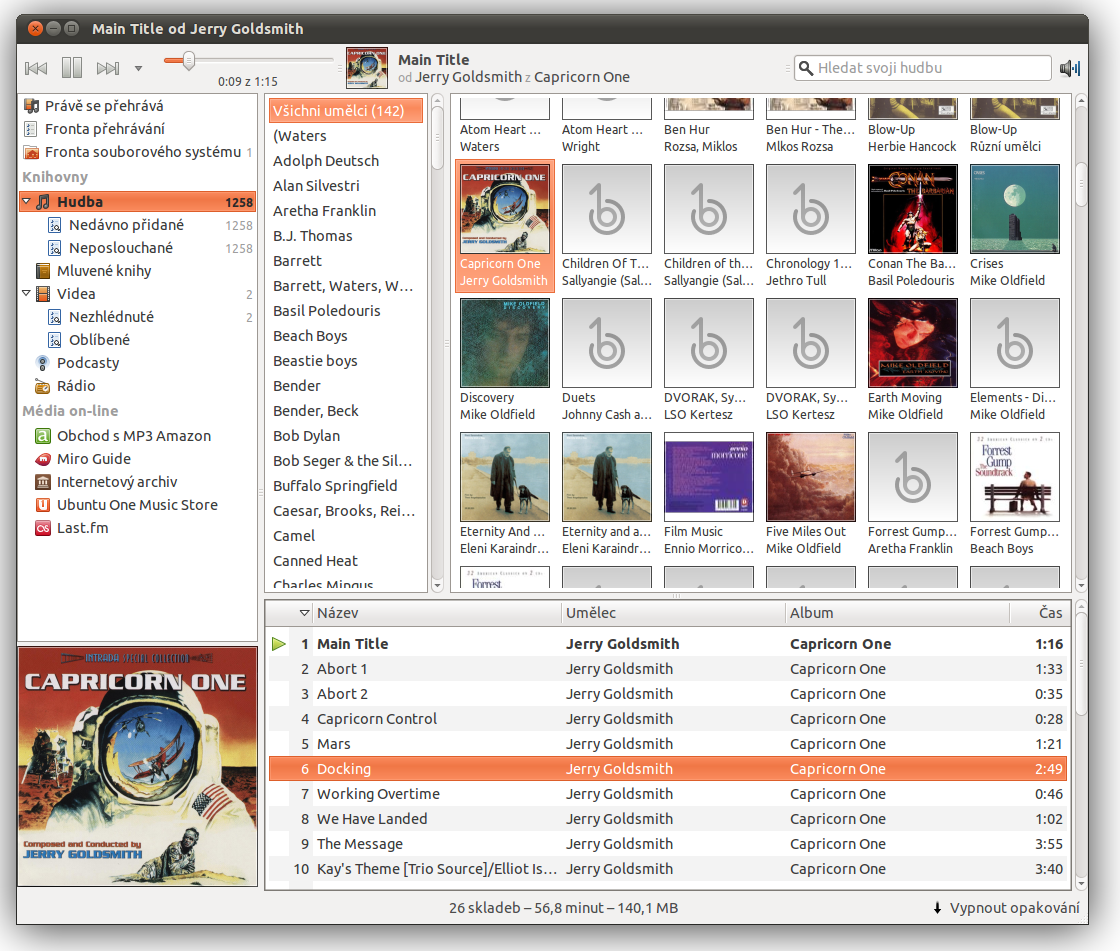Screen dimensions: 1120x951
Task: Select track 'Abort 1'
Action: coord(667,669)
